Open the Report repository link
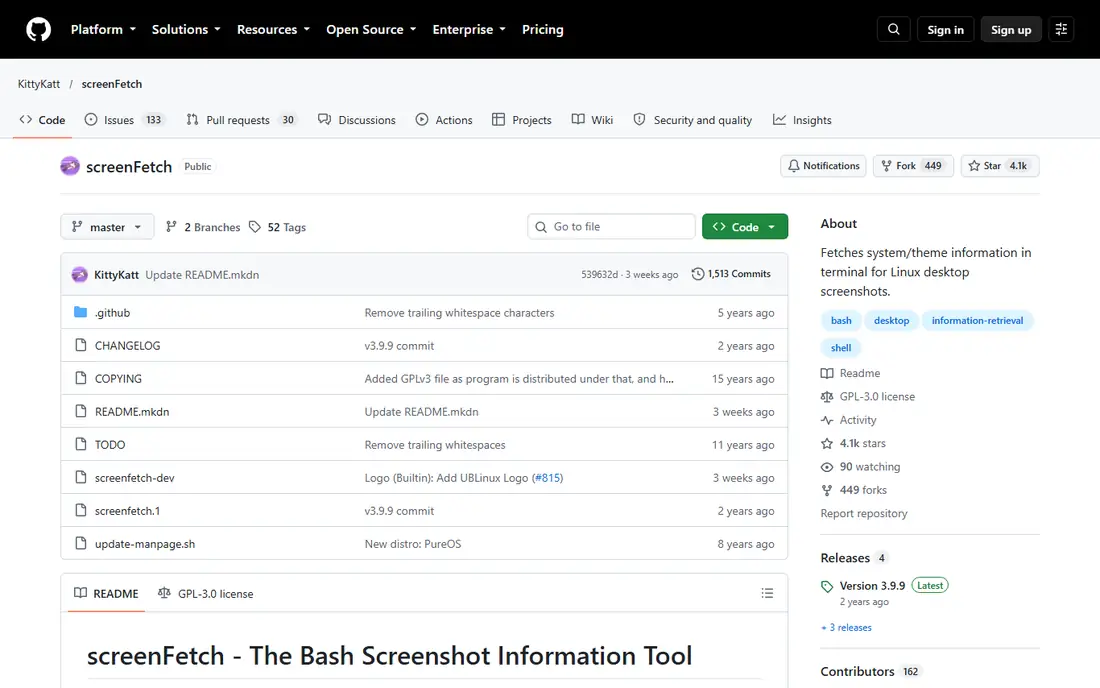1100x688 pixels. point(864,513)
